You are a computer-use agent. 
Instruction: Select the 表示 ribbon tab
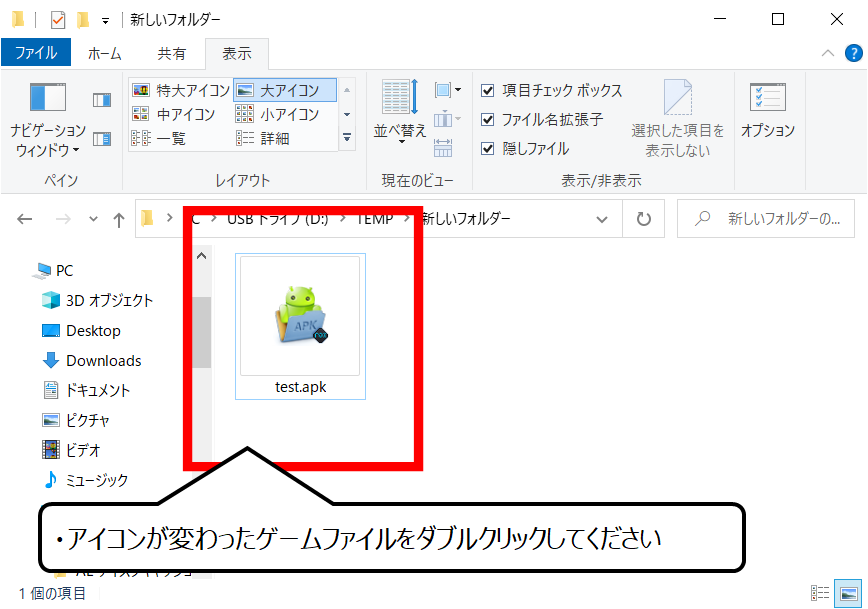point(237,53)
